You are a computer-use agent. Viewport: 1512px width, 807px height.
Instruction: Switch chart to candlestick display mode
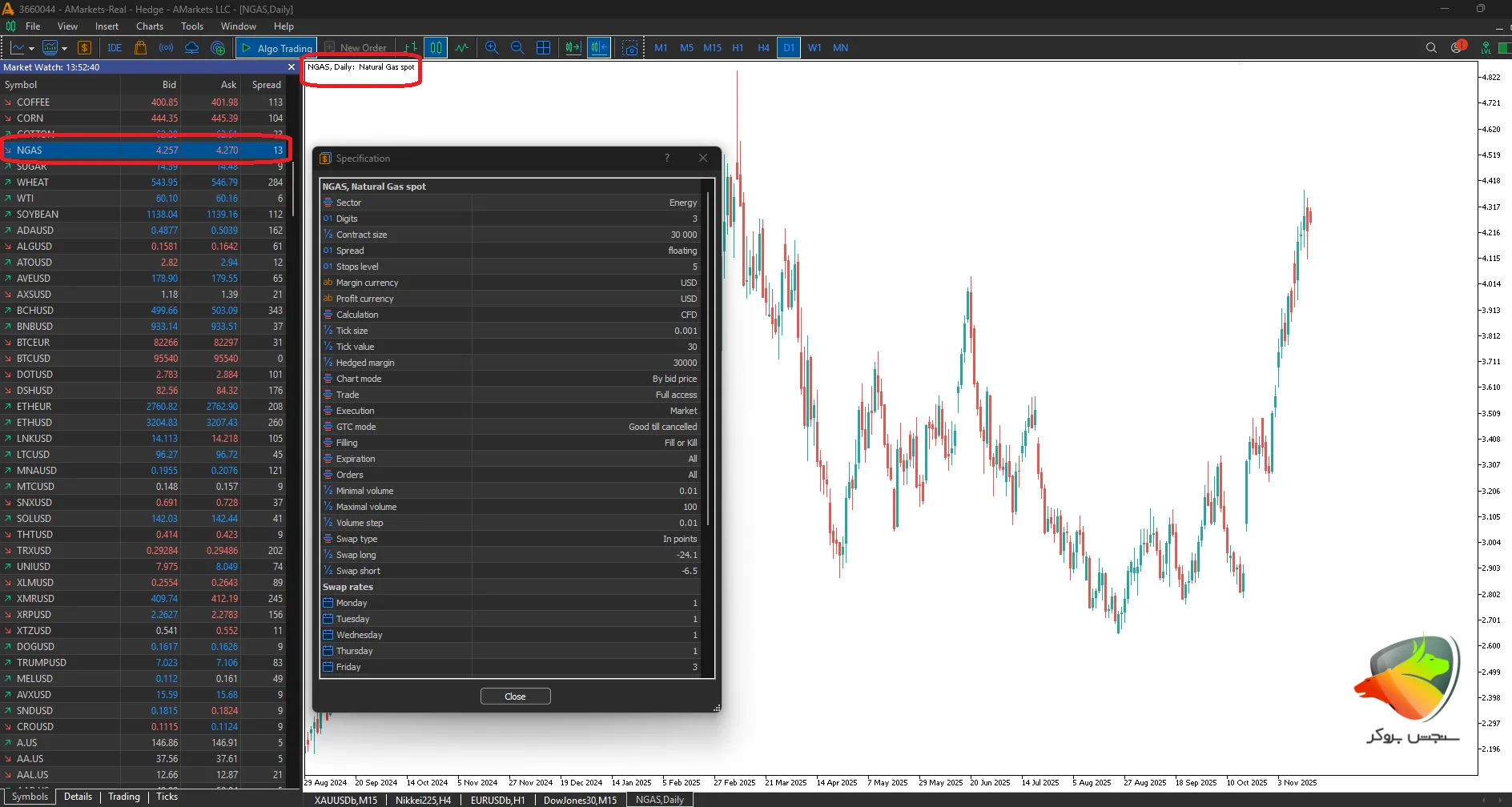pos(436,48)
